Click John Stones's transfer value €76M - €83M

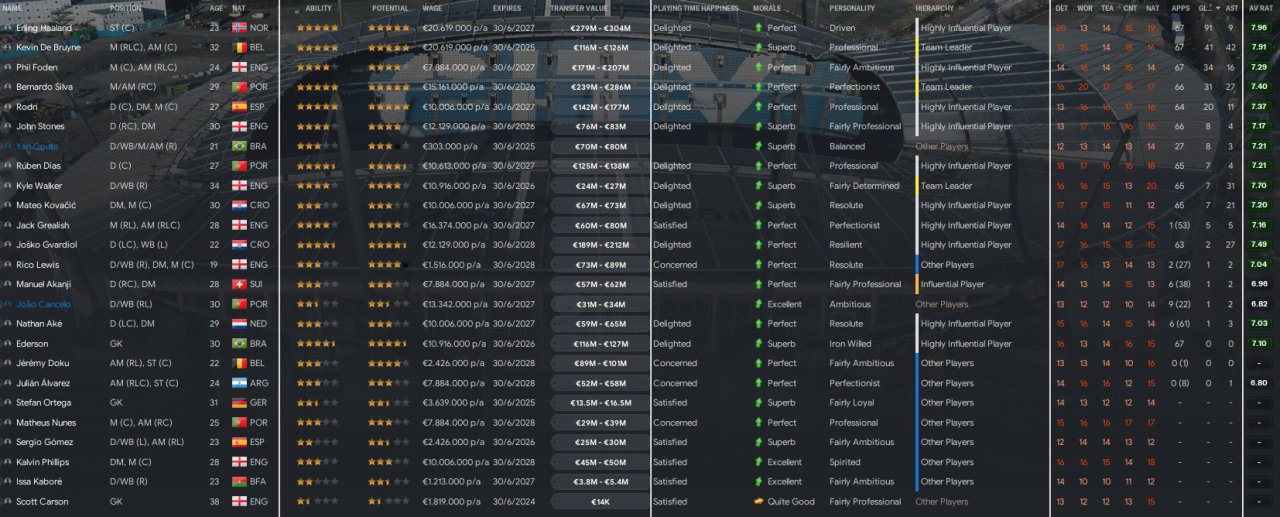[x=600, y=127]
